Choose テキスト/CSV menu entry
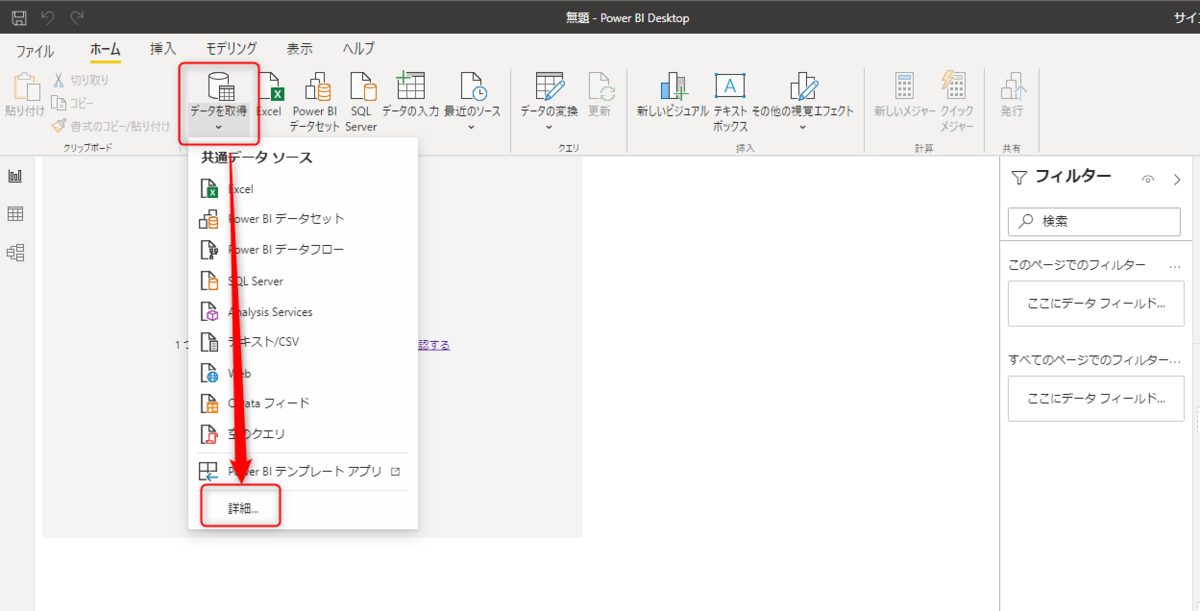This screenshot has width=1200, height=611. click(303, 342)
